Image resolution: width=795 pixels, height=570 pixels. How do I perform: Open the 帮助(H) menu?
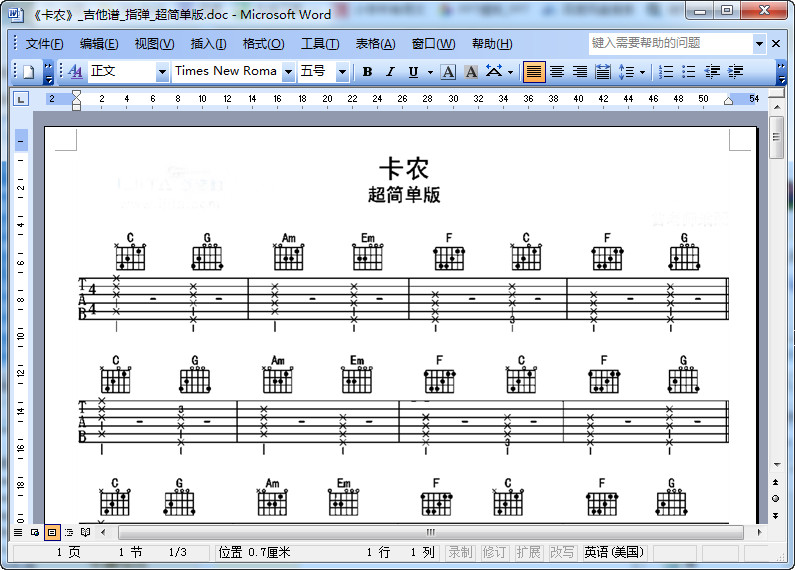point(492,44)
